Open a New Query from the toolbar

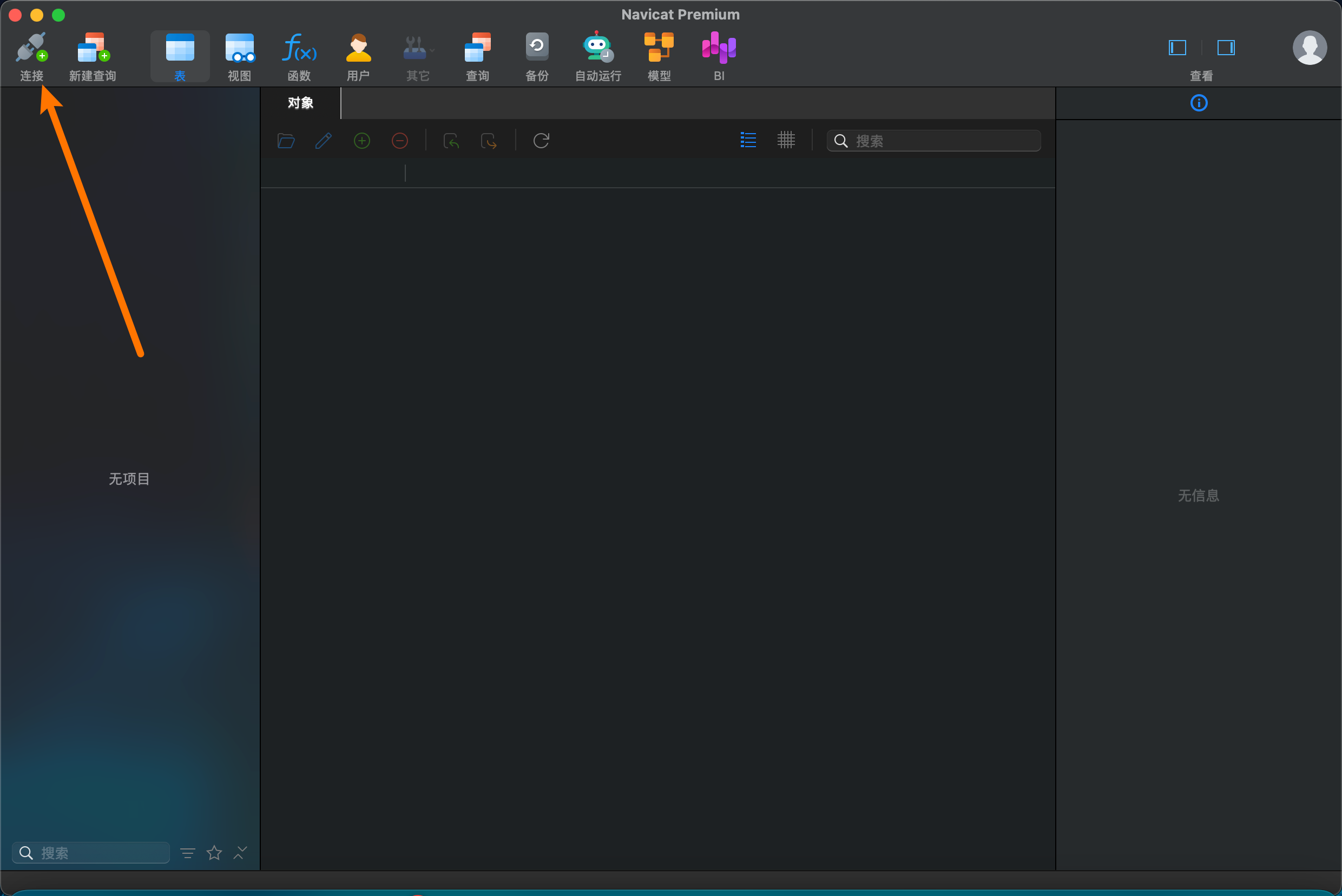(x=93, y=49)
